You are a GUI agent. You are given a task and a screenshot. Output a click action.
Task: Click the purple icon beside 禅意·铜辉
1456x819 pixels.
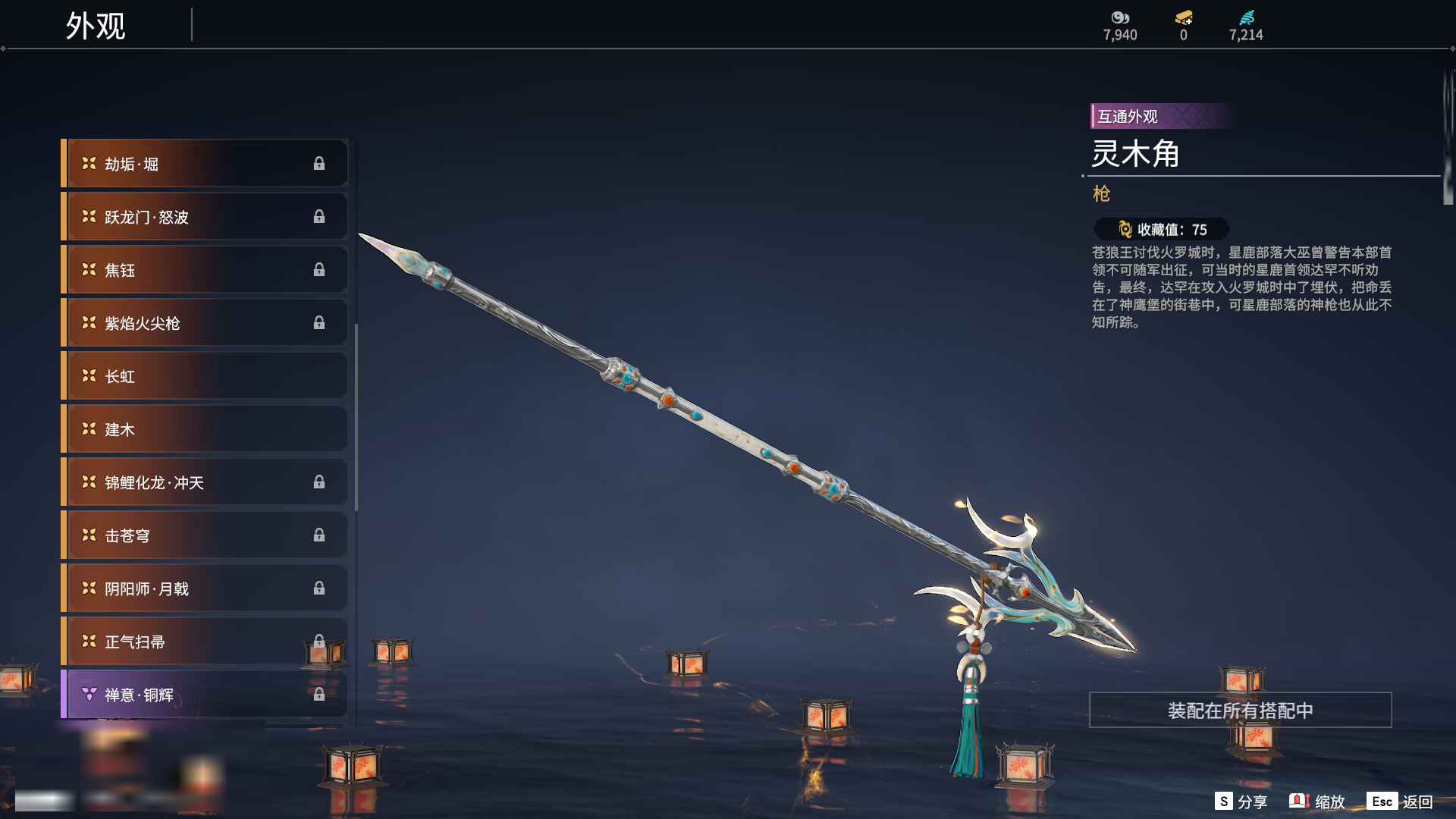point(89,695)
